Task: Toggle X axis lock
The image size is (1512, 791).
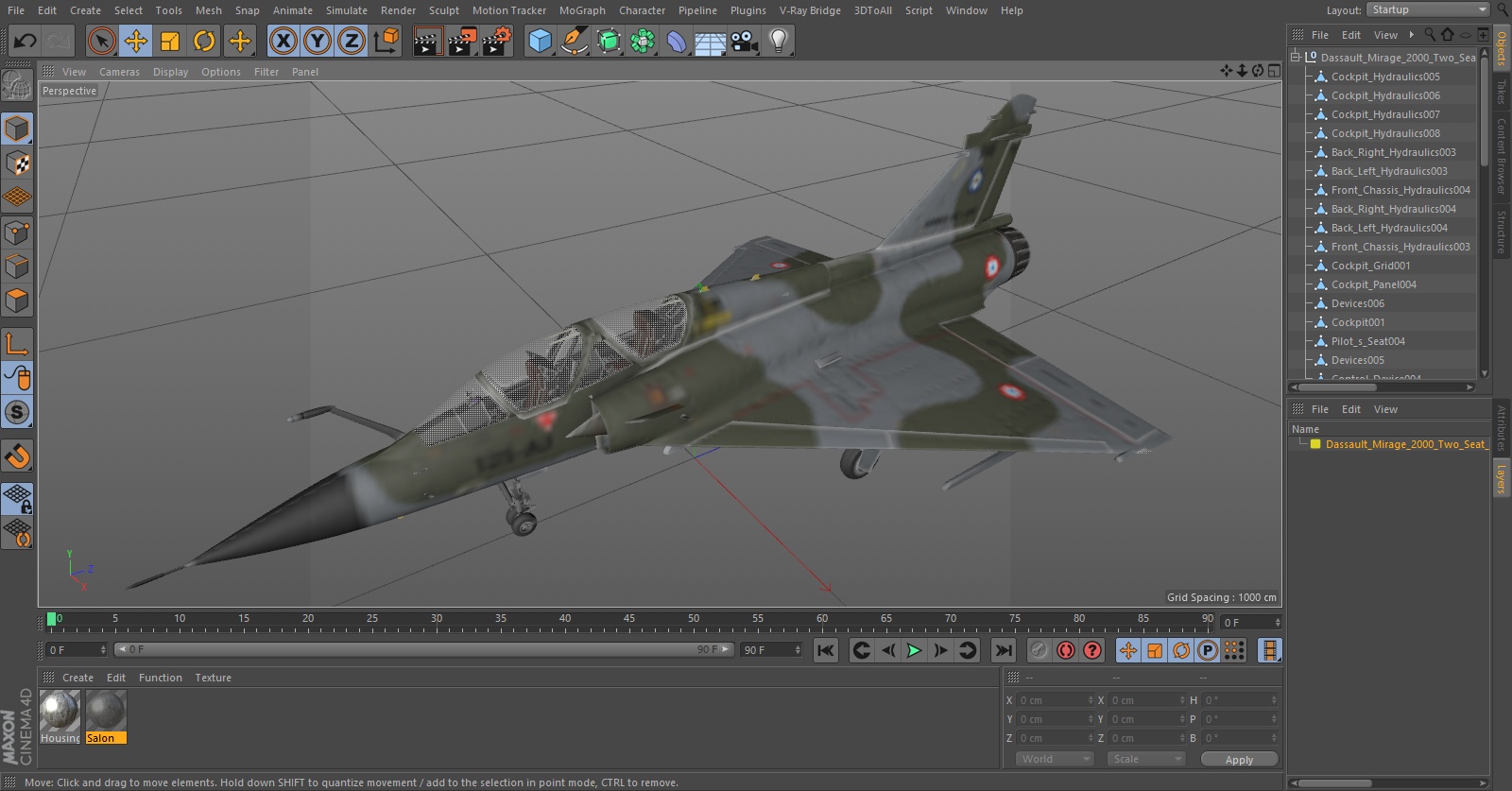Action: click(x=283, y=41)
